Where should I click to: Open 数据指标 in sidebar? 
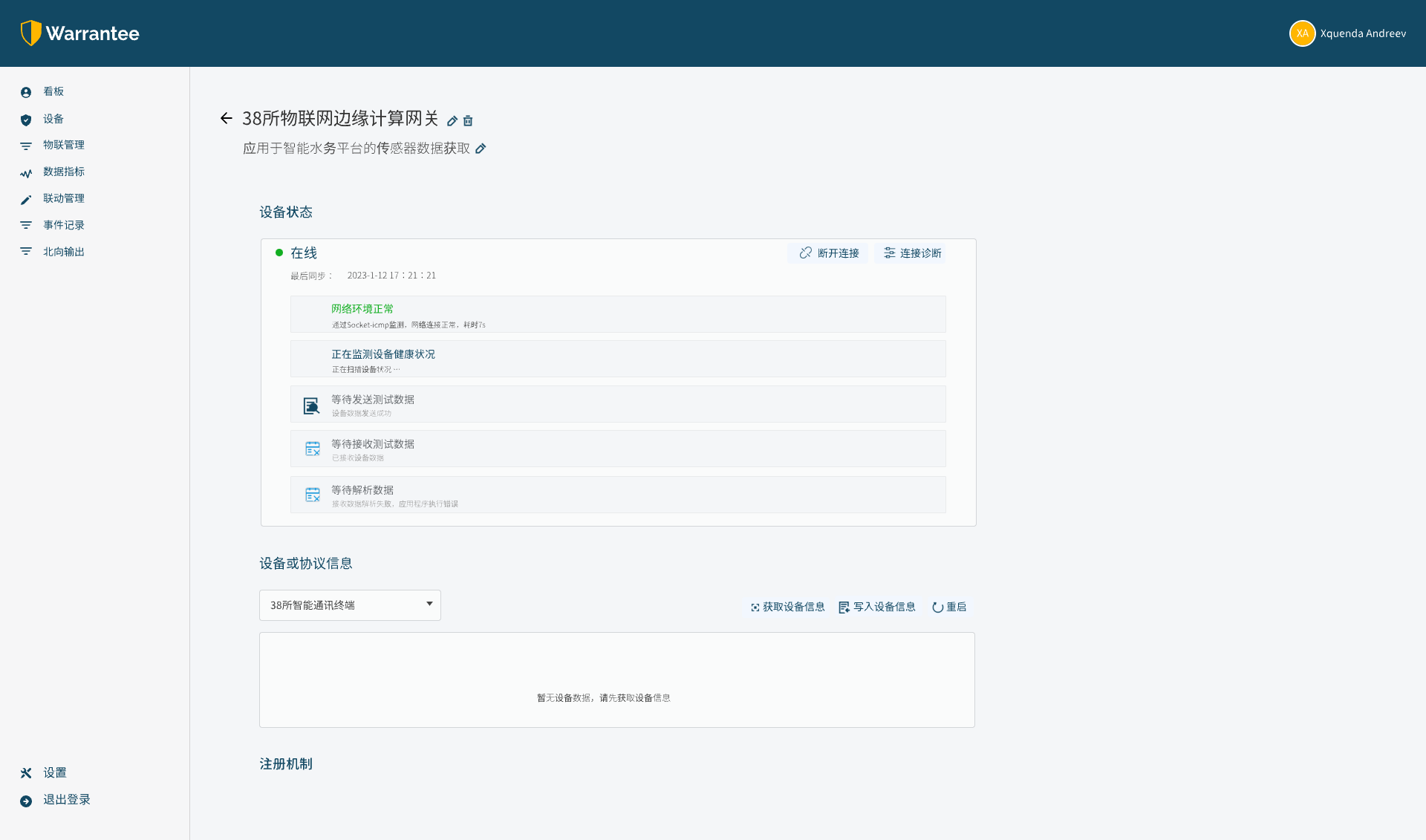(64, 172)
